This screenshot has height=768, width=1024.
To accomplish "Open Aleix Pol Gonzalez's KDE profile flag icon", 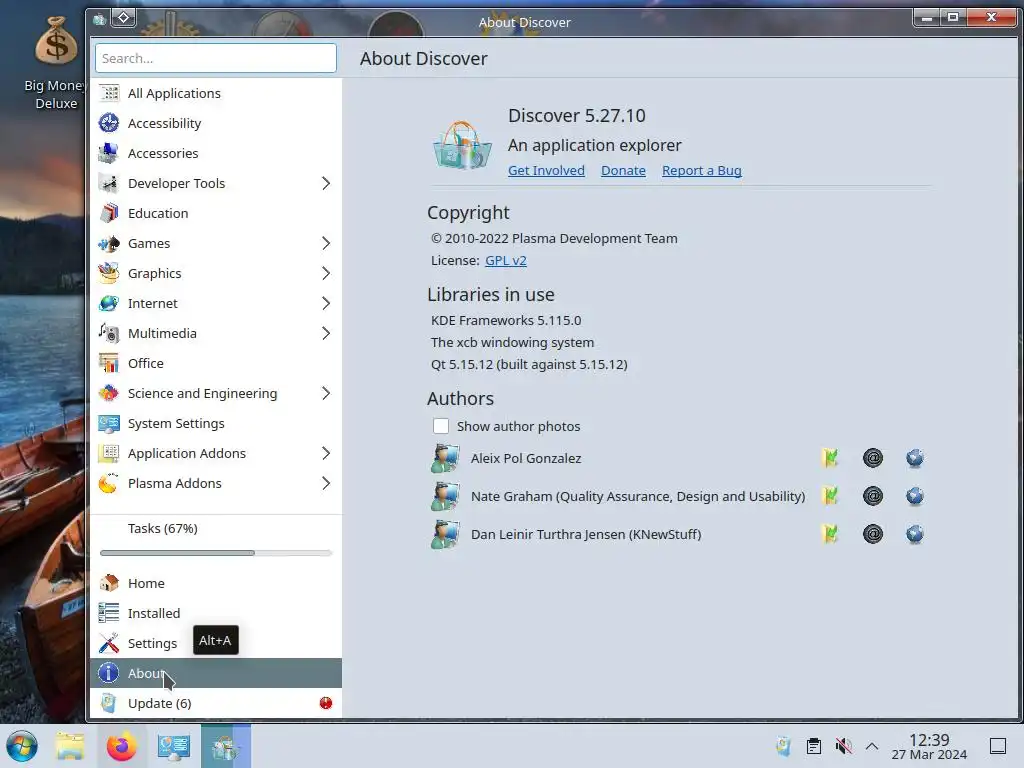I will point(830,458).
